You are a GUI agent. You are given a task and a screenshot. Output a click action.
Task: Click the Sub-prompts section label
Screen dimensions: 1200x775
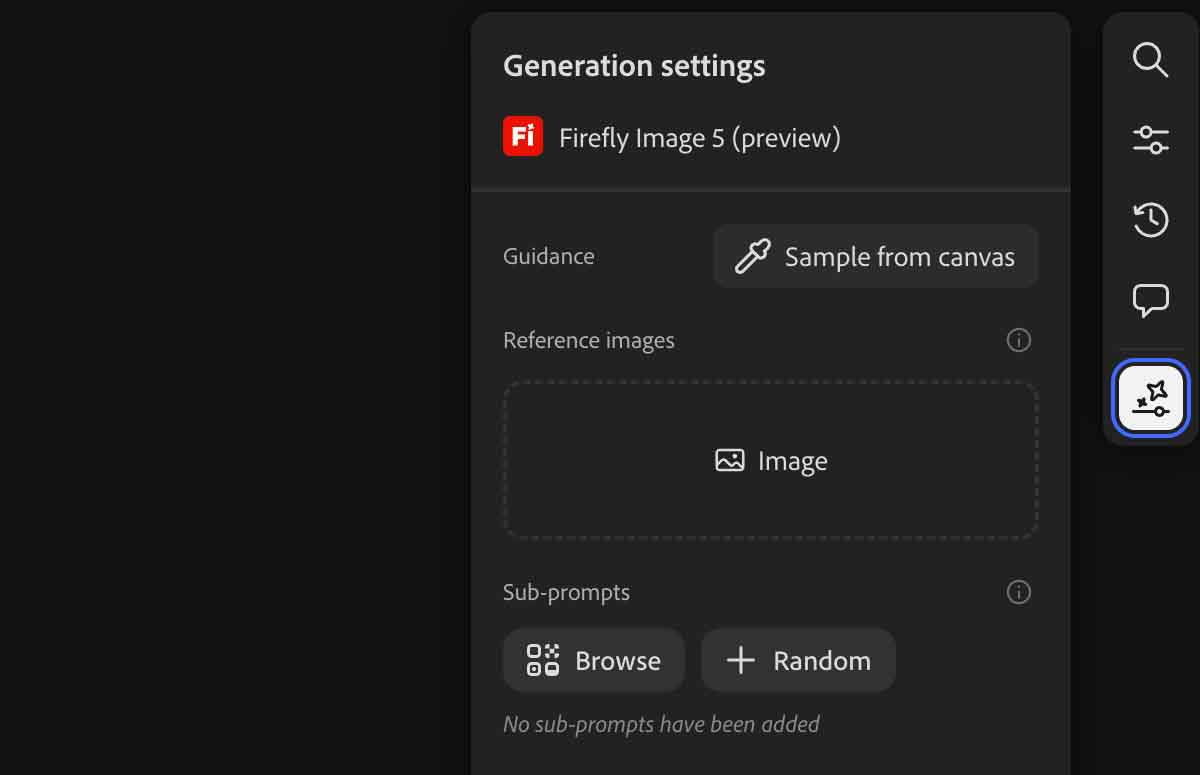click(566, 592)
